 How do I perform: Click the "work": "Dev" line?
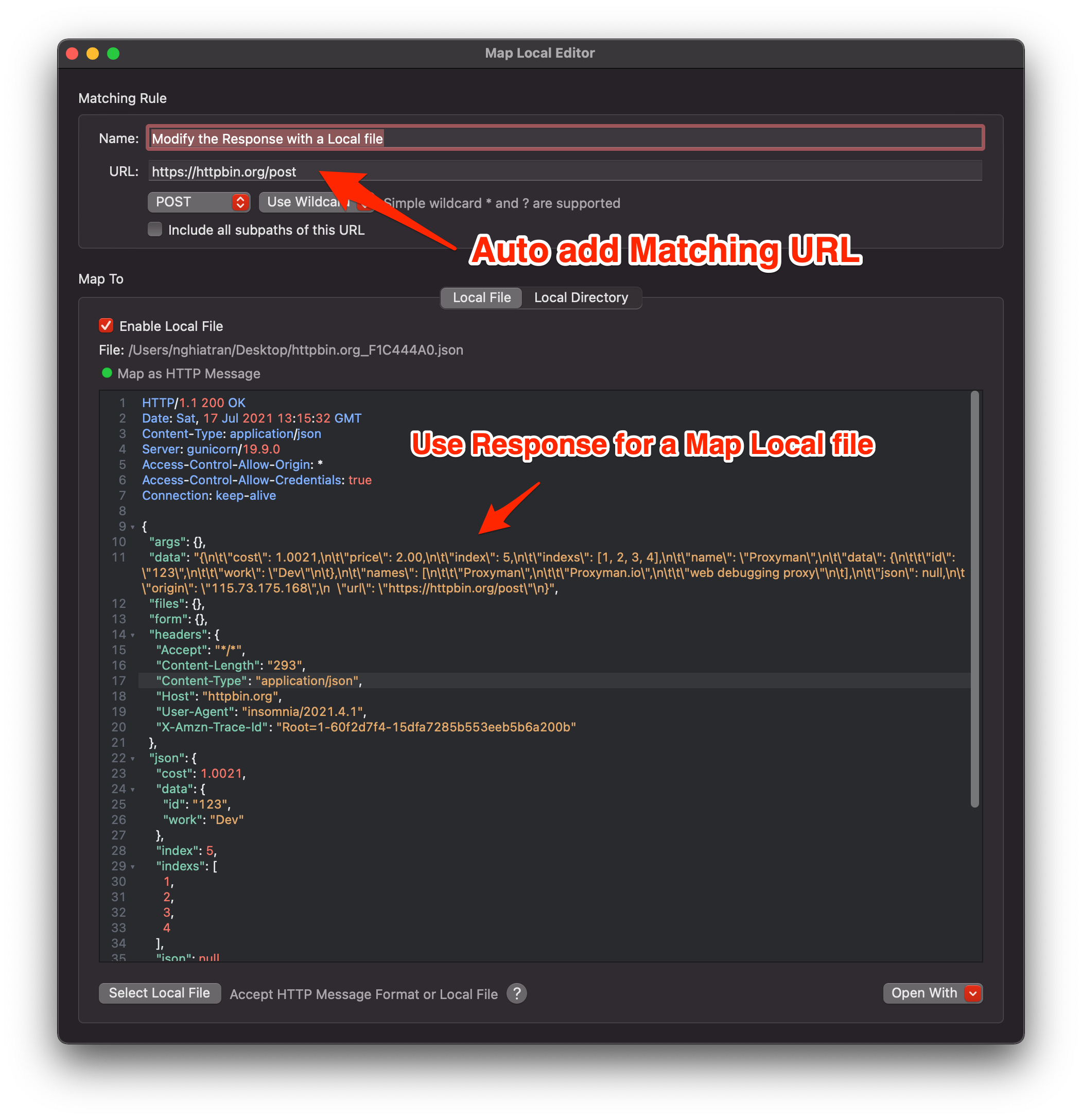tap(203, 819)
